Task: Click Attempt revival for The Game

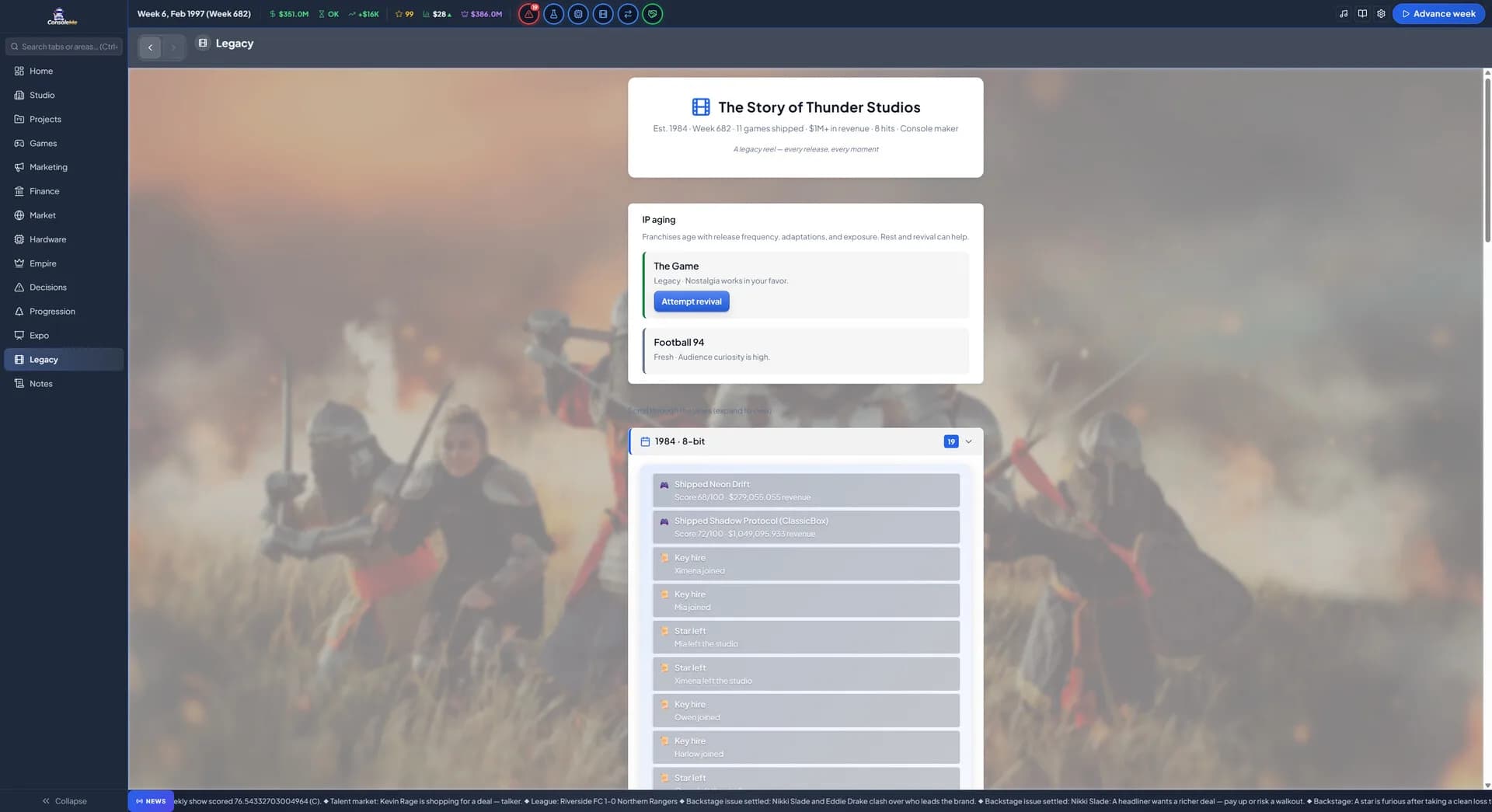Action: point(692,301)
